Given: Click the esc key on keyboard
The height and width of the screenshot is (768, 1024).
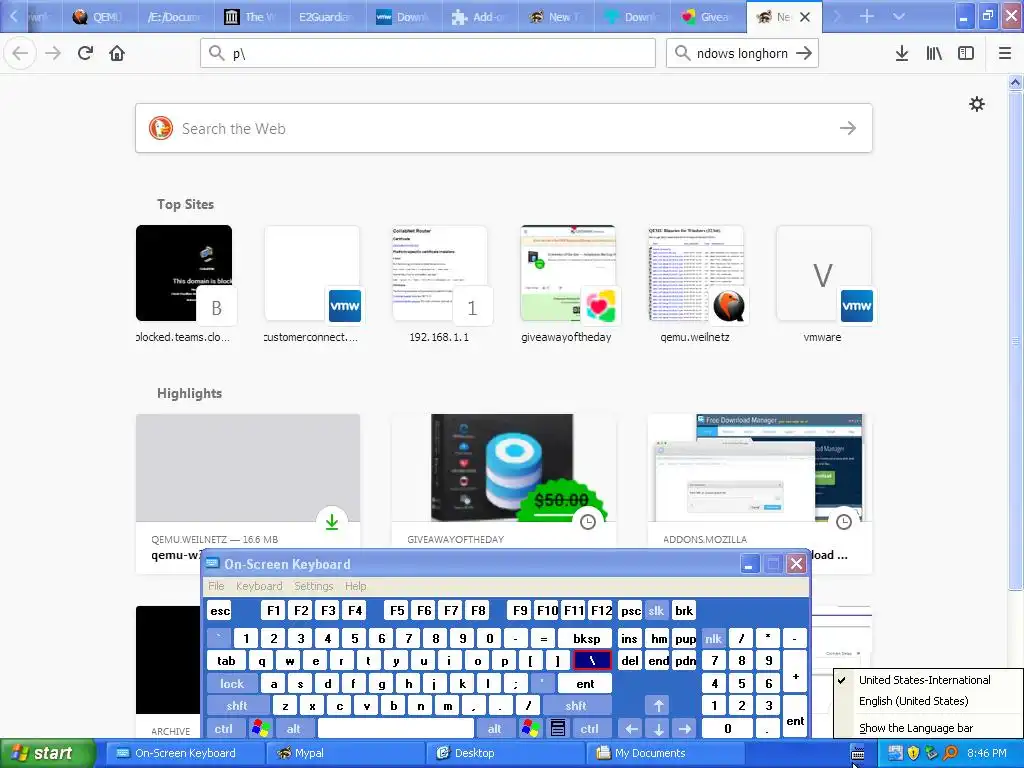Looking at the screenshot, I should (x=220, y=611).
